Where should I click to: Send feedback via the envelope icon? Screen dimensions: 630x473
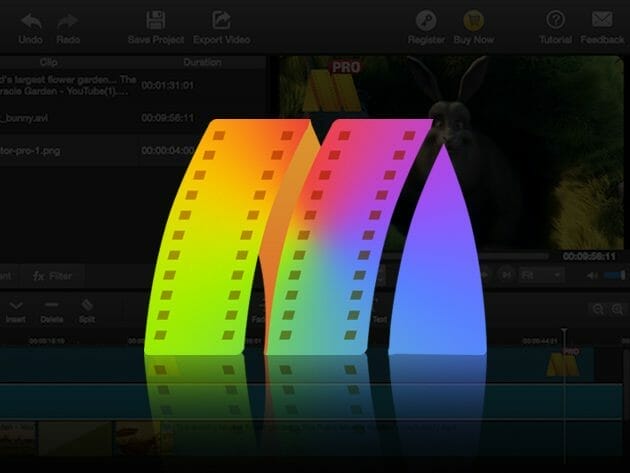tap(601, 20)
